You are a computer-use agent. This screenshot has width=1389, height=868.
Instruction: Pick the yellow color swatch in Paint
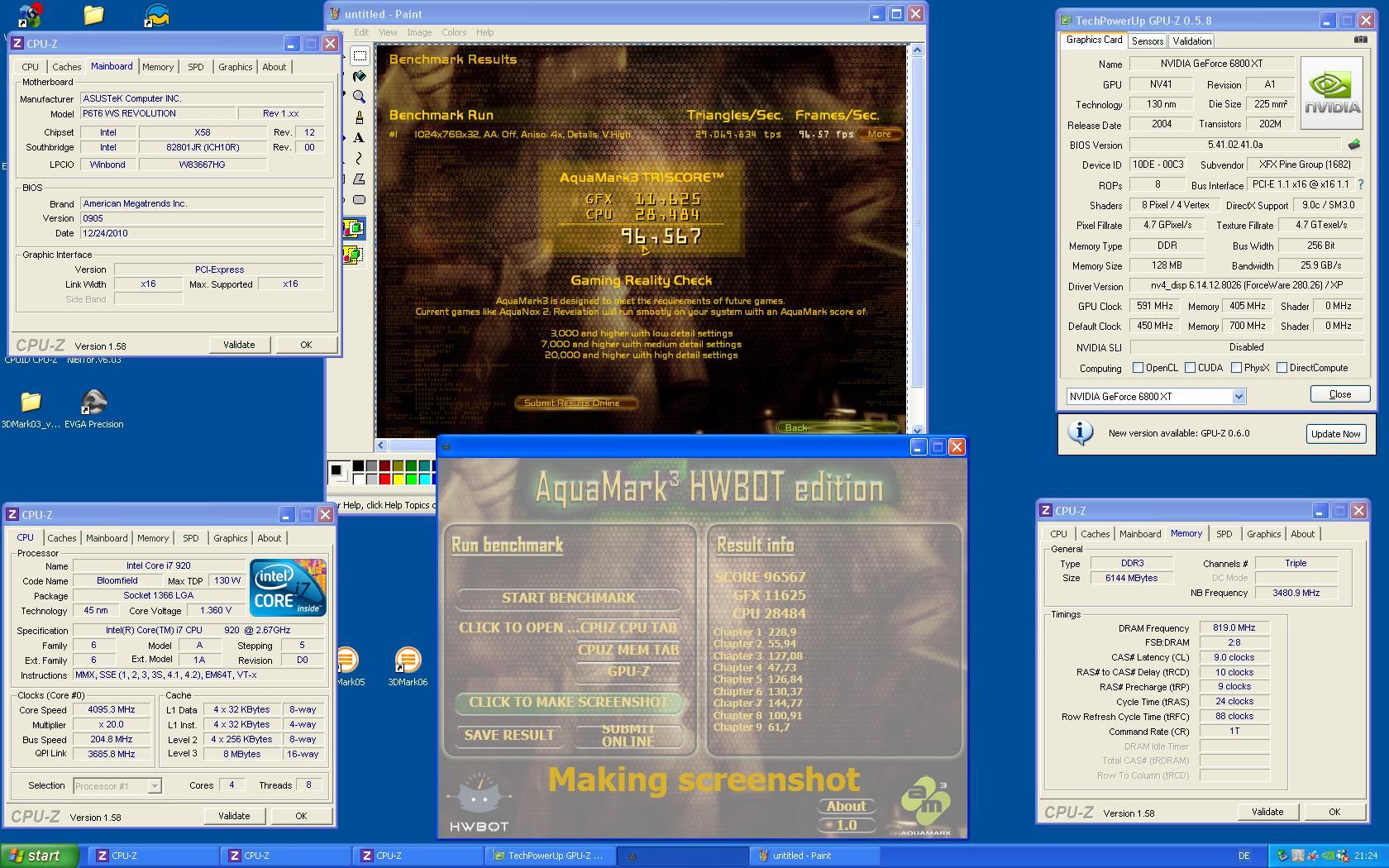(x=398, y=479)
